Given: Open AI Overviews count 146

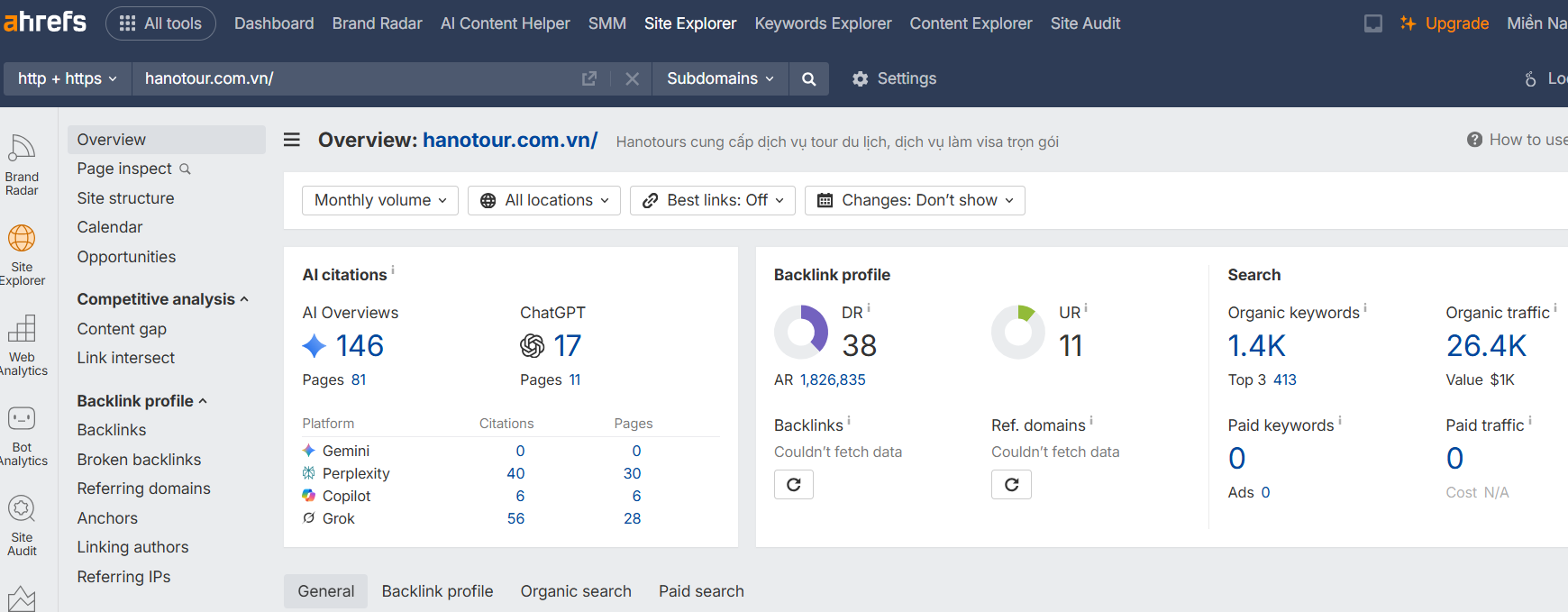Looking at the screenshot, I should (360, 345).
